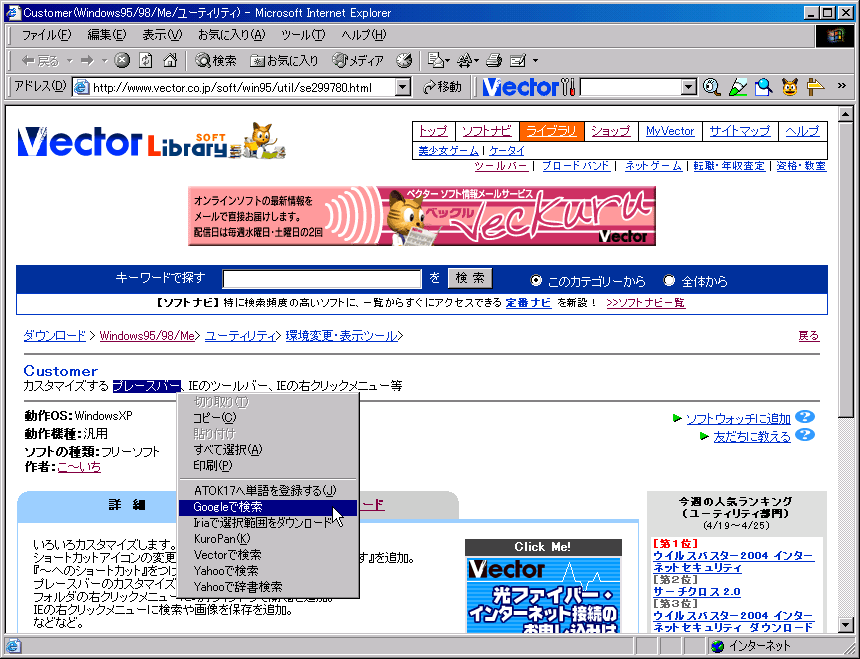Open the History clock icon

404,60
